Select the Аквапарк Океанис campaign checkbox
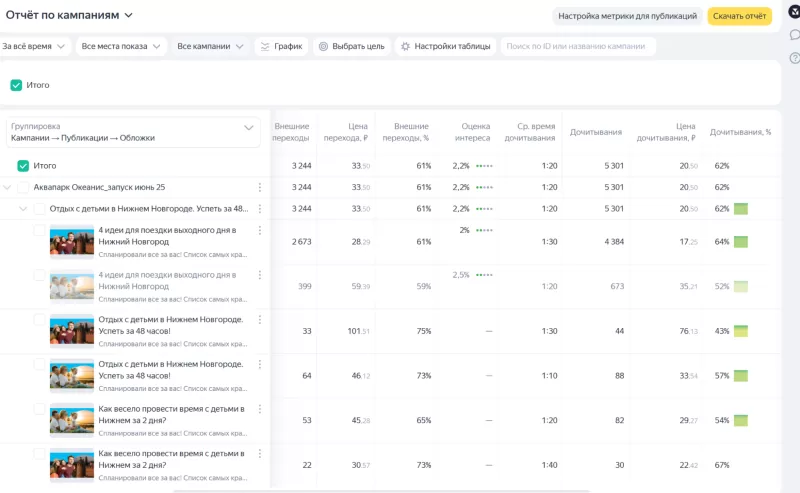The height and width of the screenshot is (493, 800). pos(25,187)
